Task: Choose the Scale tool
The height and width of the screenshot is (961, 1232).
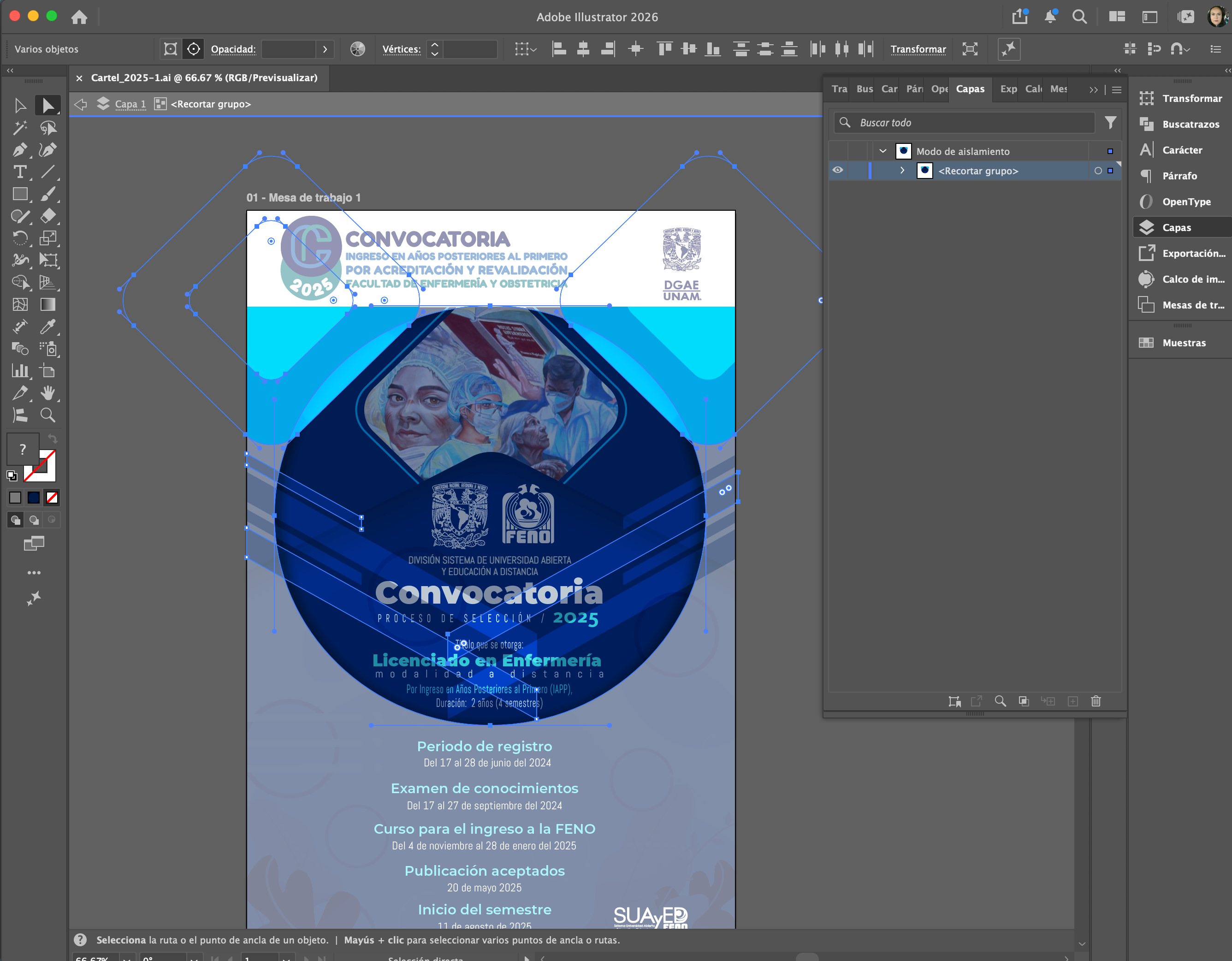Action: point(48,238)
